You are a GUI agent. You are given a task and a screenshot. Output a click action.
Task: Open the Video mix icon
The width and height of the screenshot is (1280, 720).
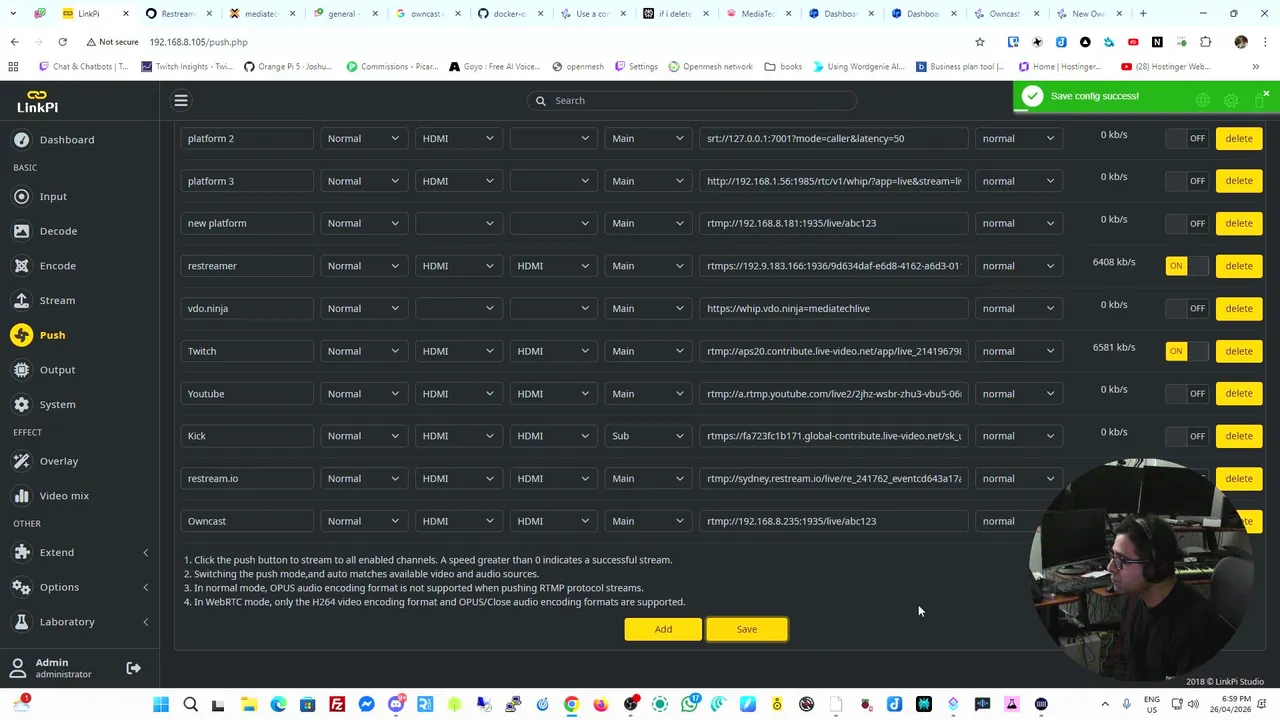(x=21, y=496)
